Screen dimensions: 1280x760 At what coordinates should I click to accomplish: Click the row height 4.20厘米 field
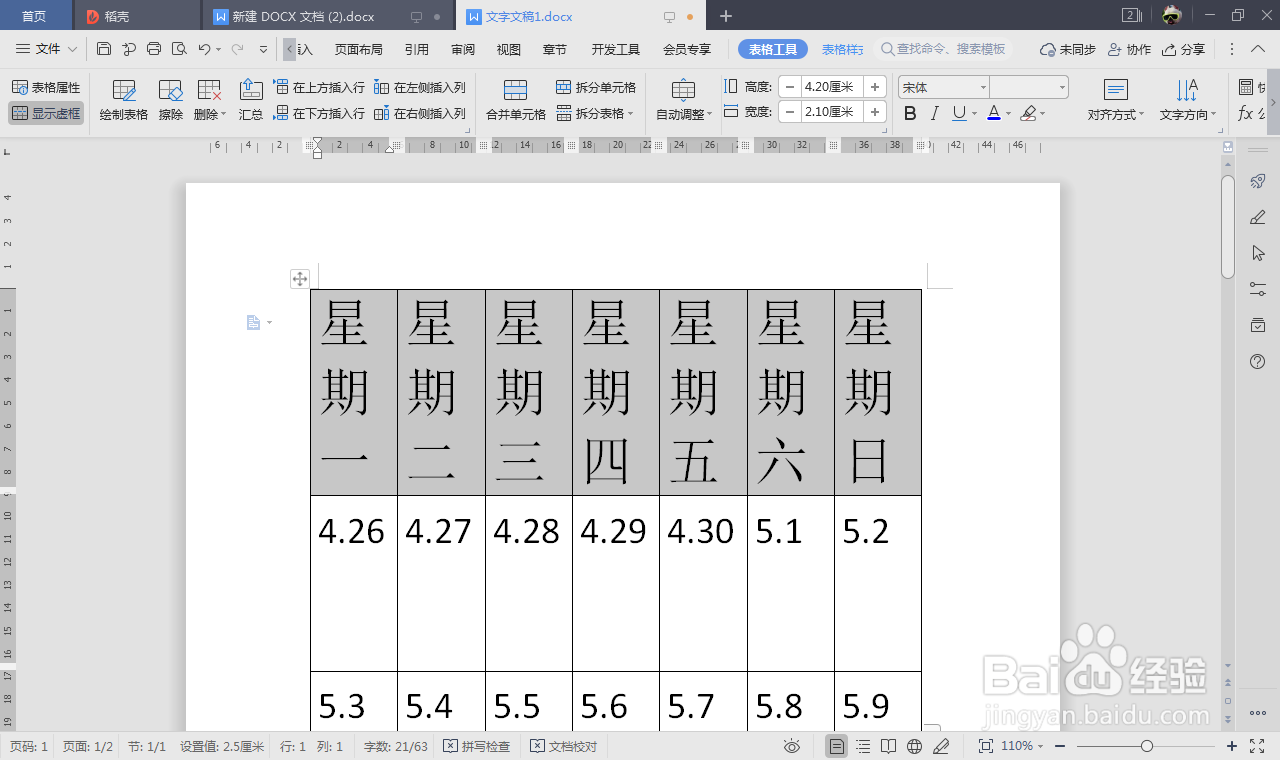click(x=832, y=87)
